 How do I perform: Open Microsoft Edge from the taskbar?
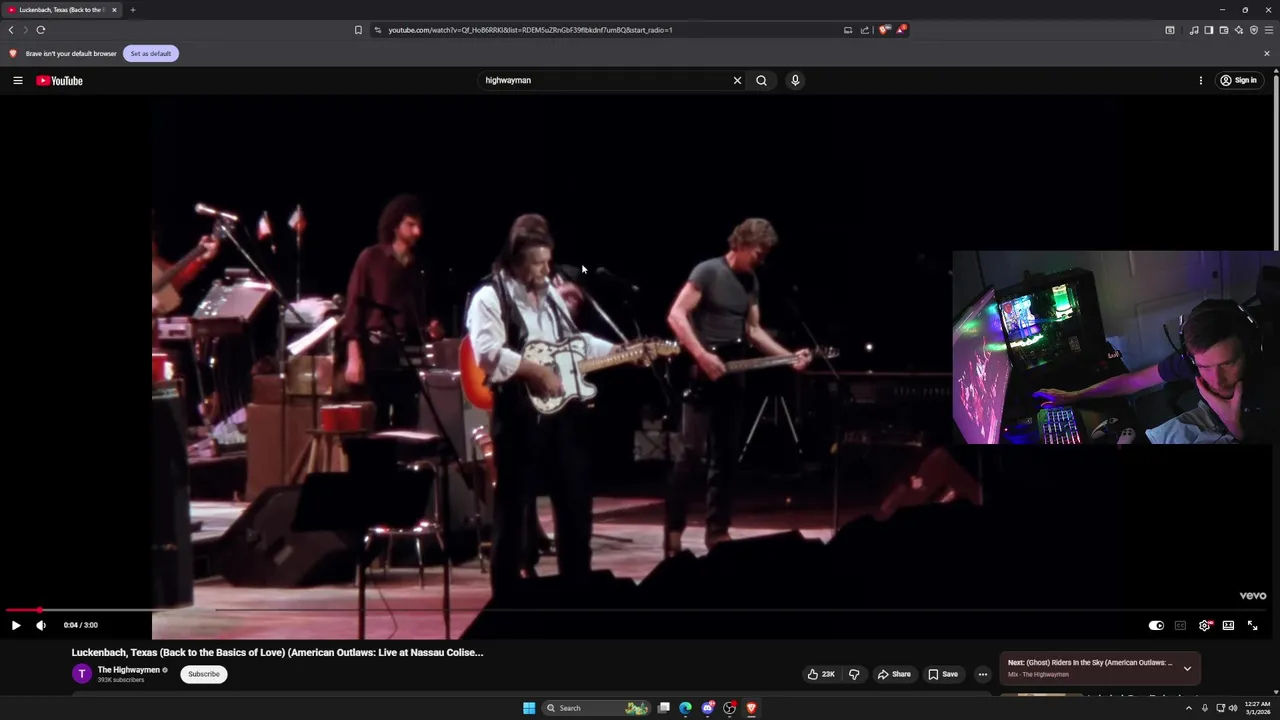pyautogui.click(x=685, y=709)
